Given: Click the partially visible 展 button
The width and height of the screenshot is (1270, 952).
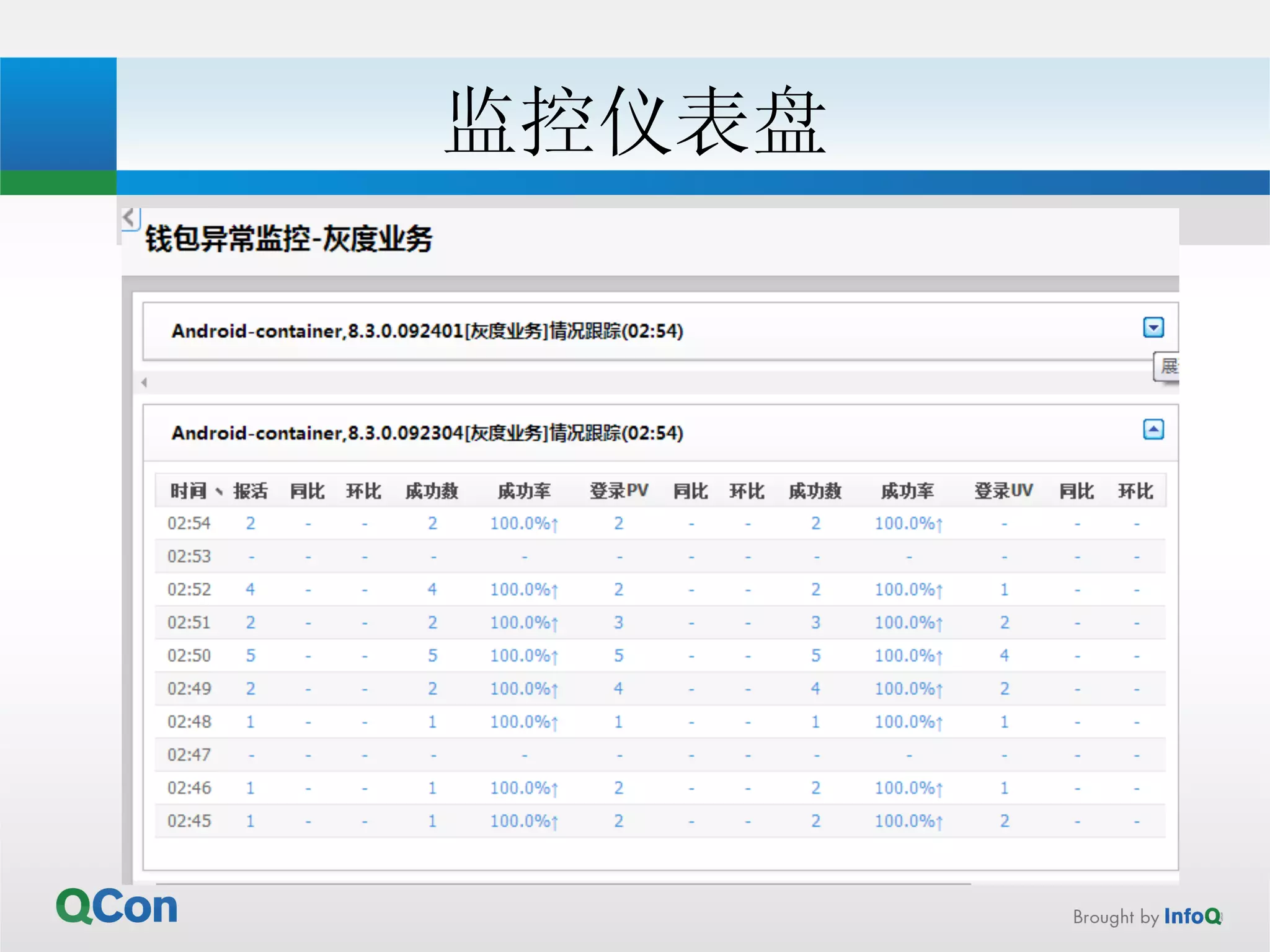Looking at the screenshot, I should [1167, 366].
